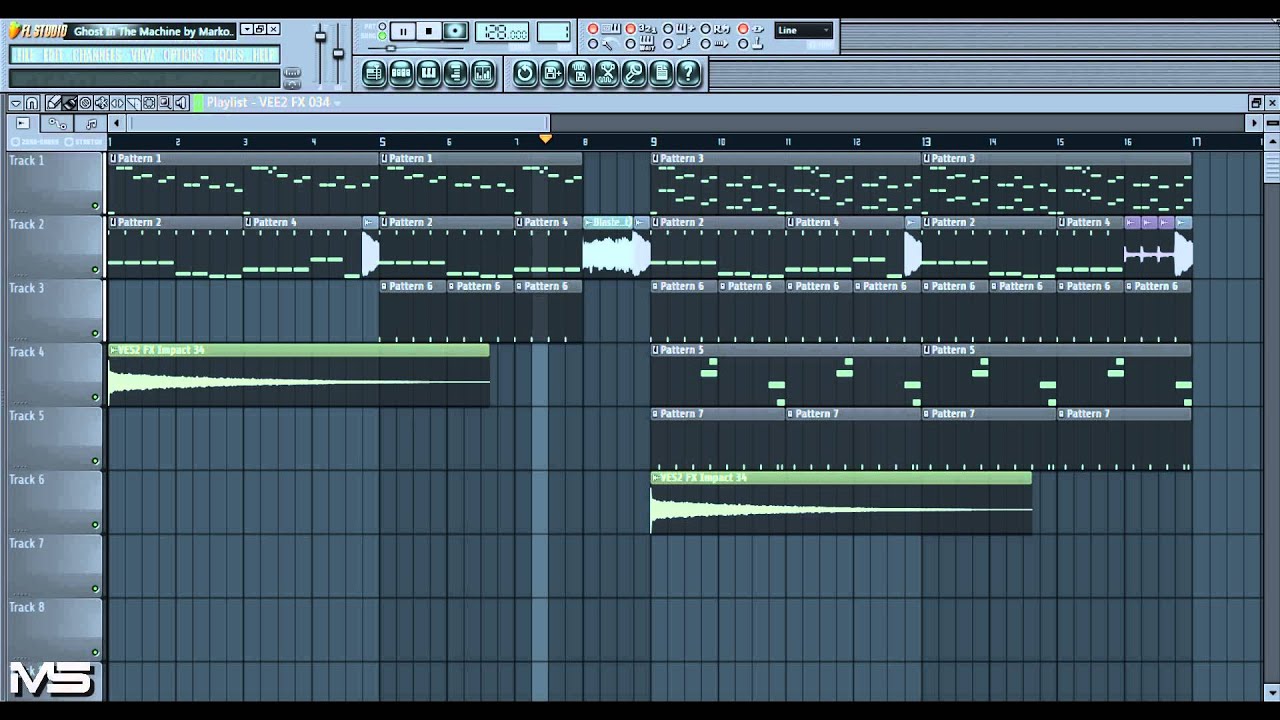Open the Help question mark icon
This screenshot has height=720, width=1280.
coord(689,72)
